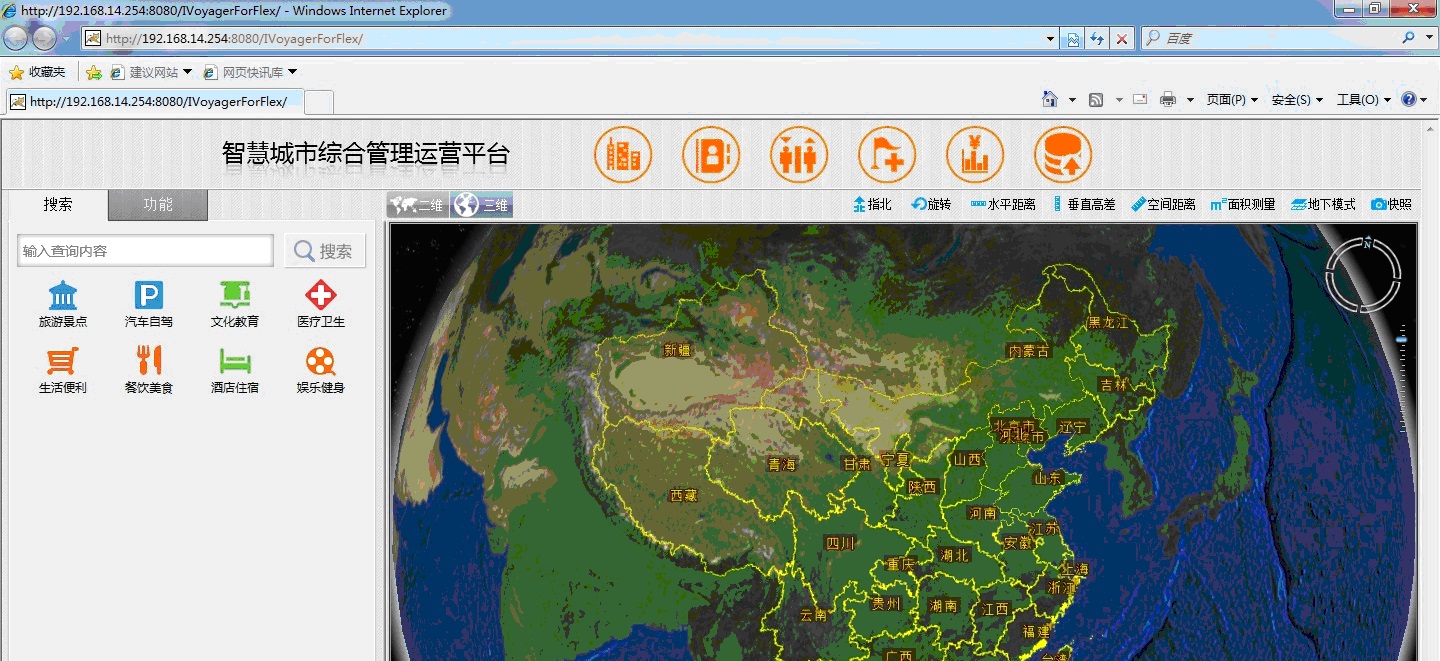
Task: Toggle 地下模式 underground mode
Action: [x=1323, y=204]
